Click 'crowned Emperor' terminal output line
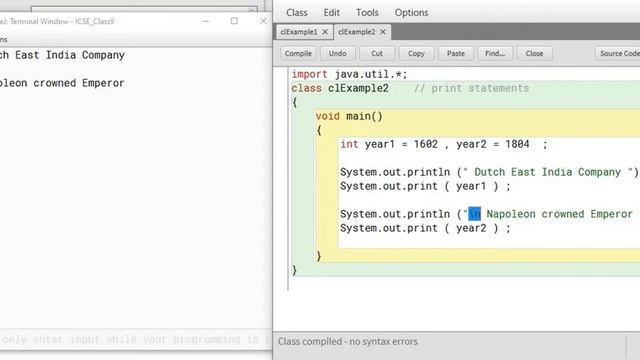Image resolution: width=640 pixels, height=360 pixels. [62, 83]
